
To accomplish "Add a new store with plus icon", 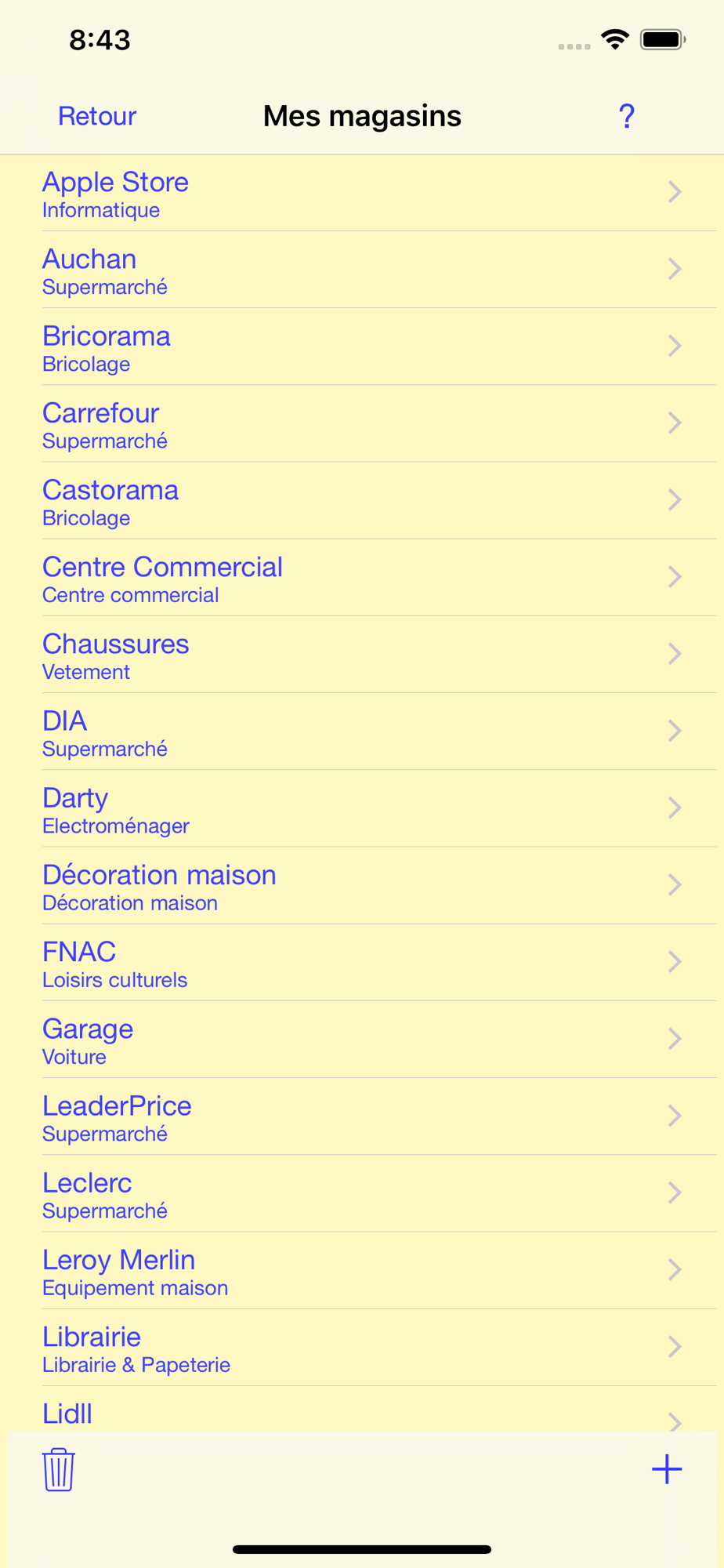I will point(667,1469).
